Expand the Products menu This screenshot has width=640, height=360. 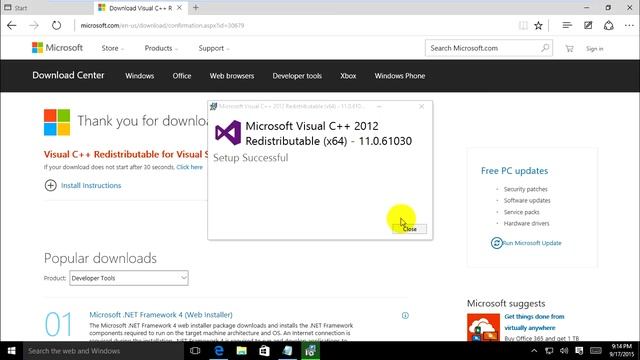tap(161, 48)
